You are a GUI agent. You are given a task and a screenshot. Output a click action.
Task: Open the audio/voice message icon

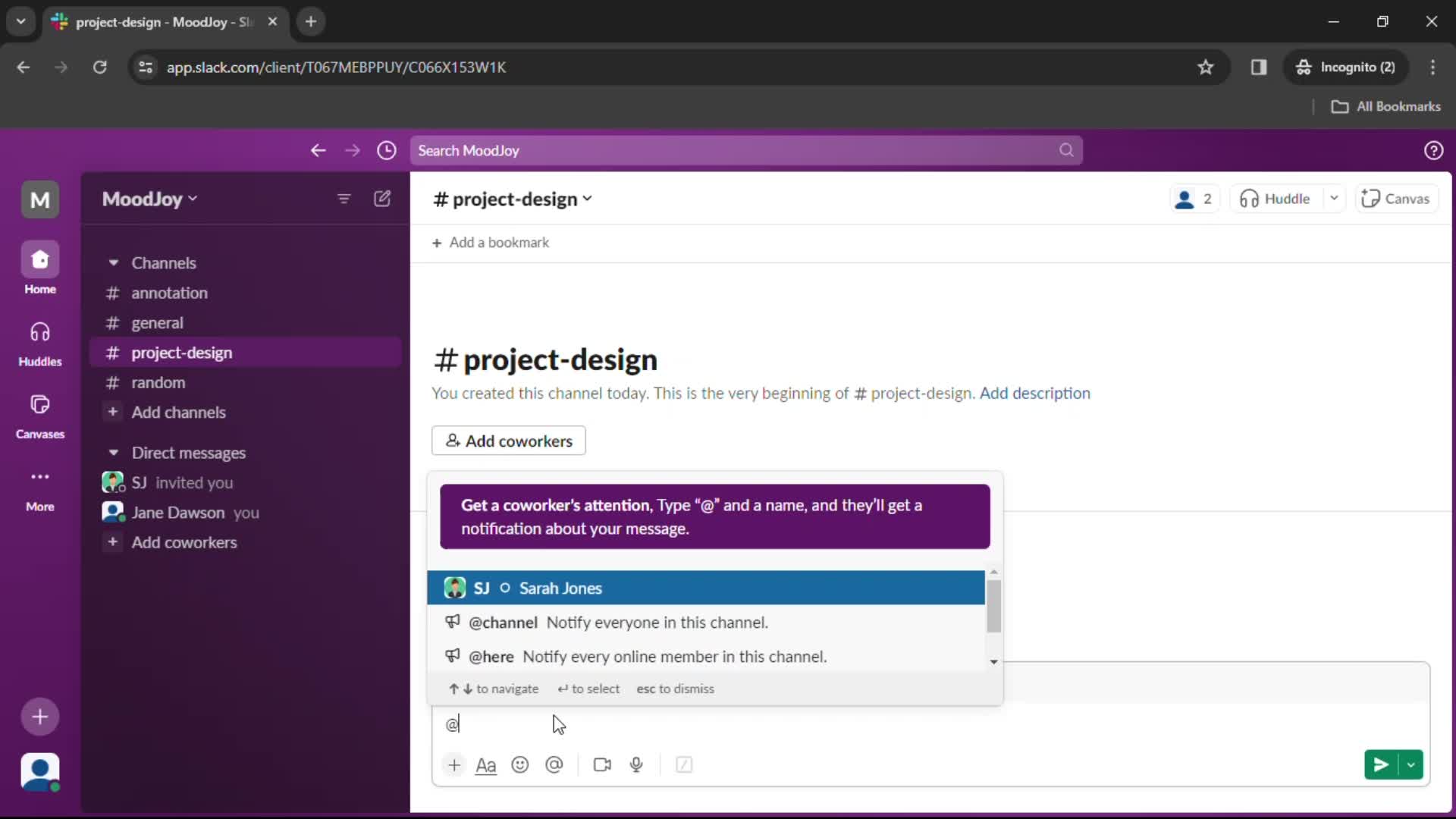point(636,765)
